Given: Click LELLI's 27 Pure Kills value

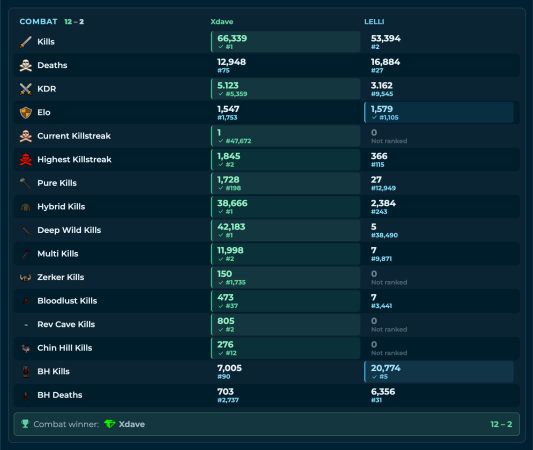Looking at the screenshot, I should [376, 180].
